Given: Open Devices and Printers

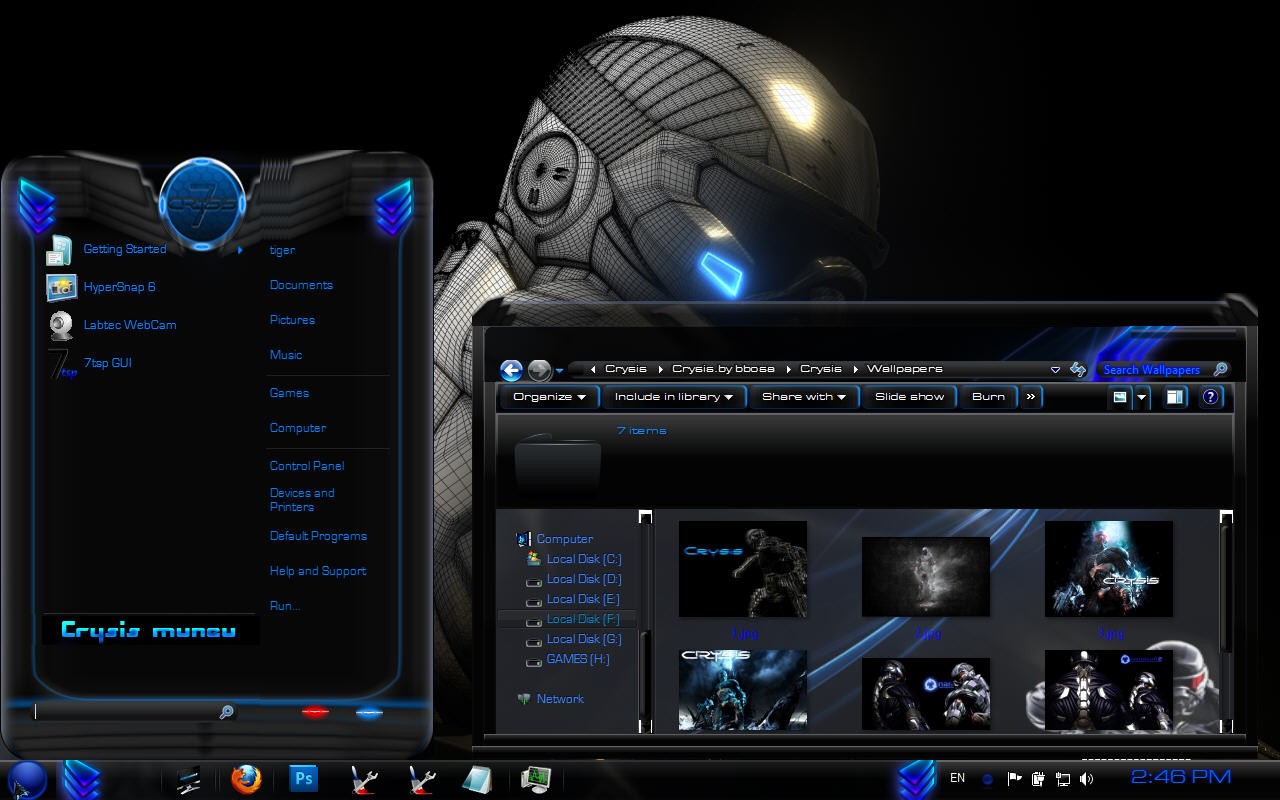Looking at the screenshot, I should 302,500.
